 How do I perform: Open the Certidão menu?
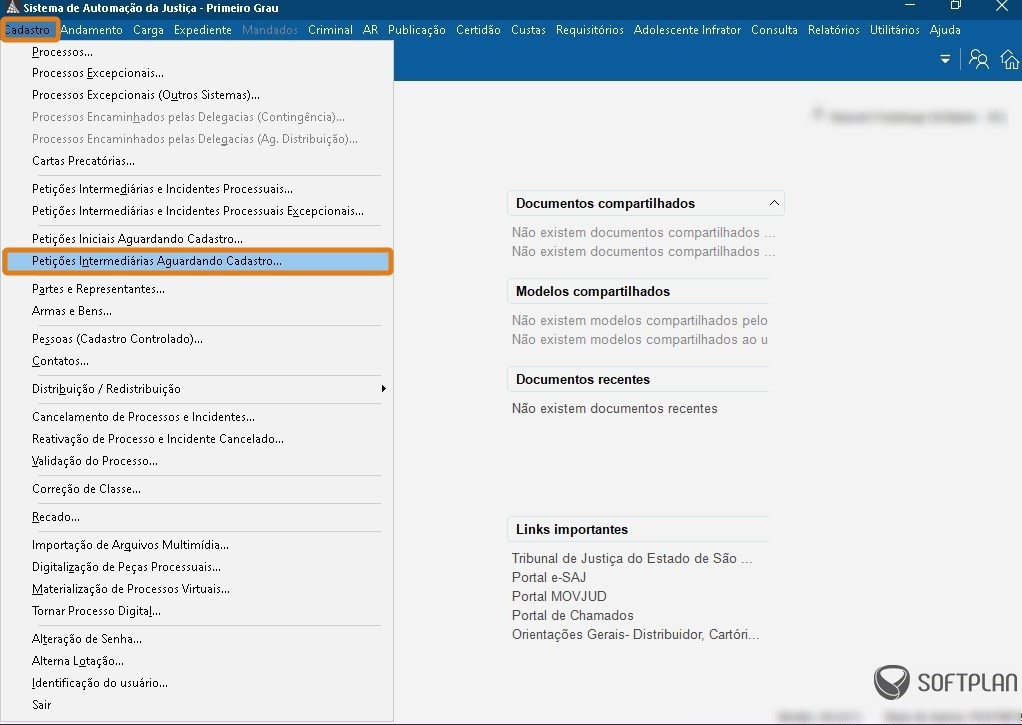[x=478, y=30]
